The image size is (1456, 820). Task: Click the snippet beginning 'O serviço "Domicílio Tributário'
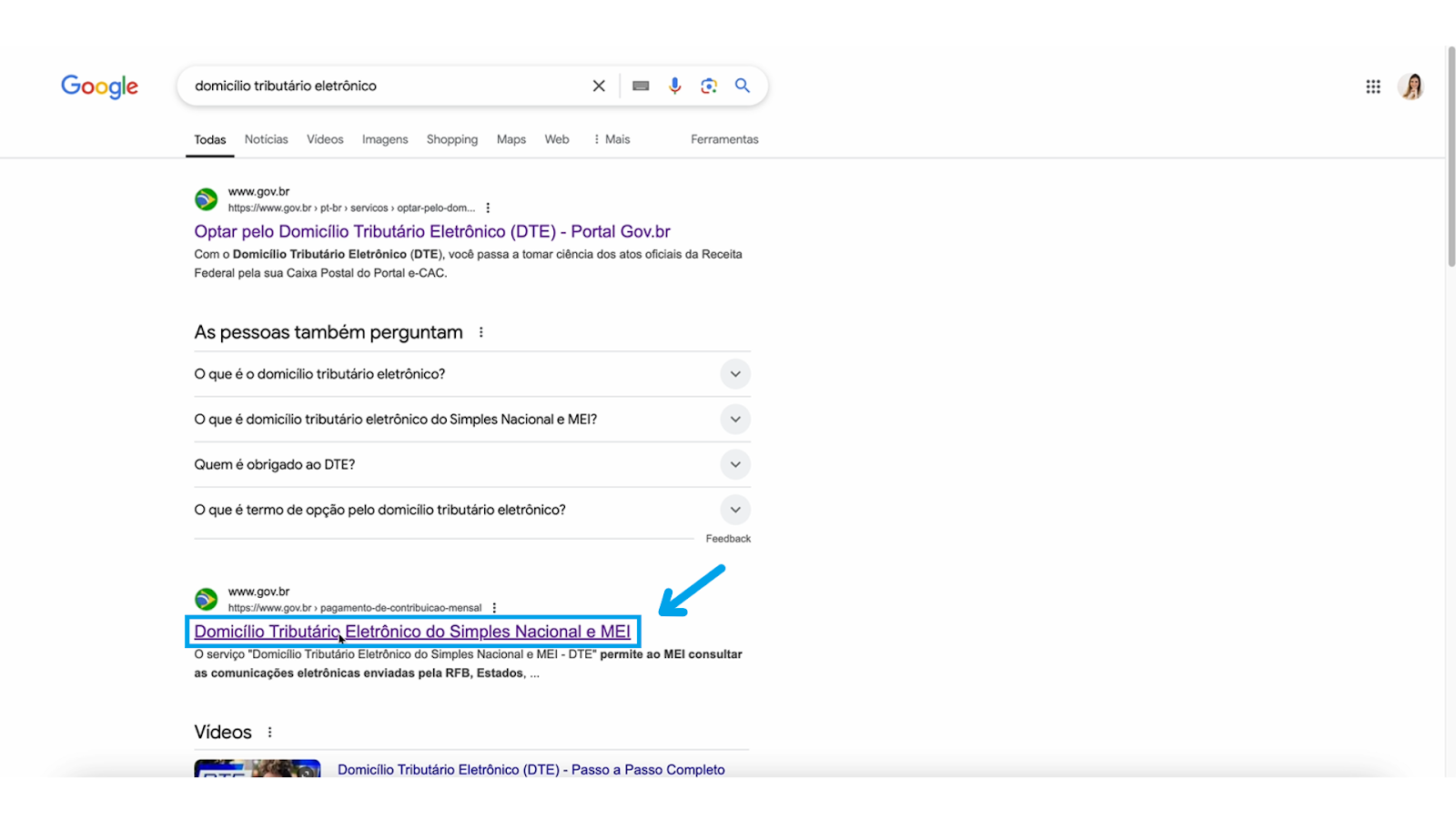468,663
